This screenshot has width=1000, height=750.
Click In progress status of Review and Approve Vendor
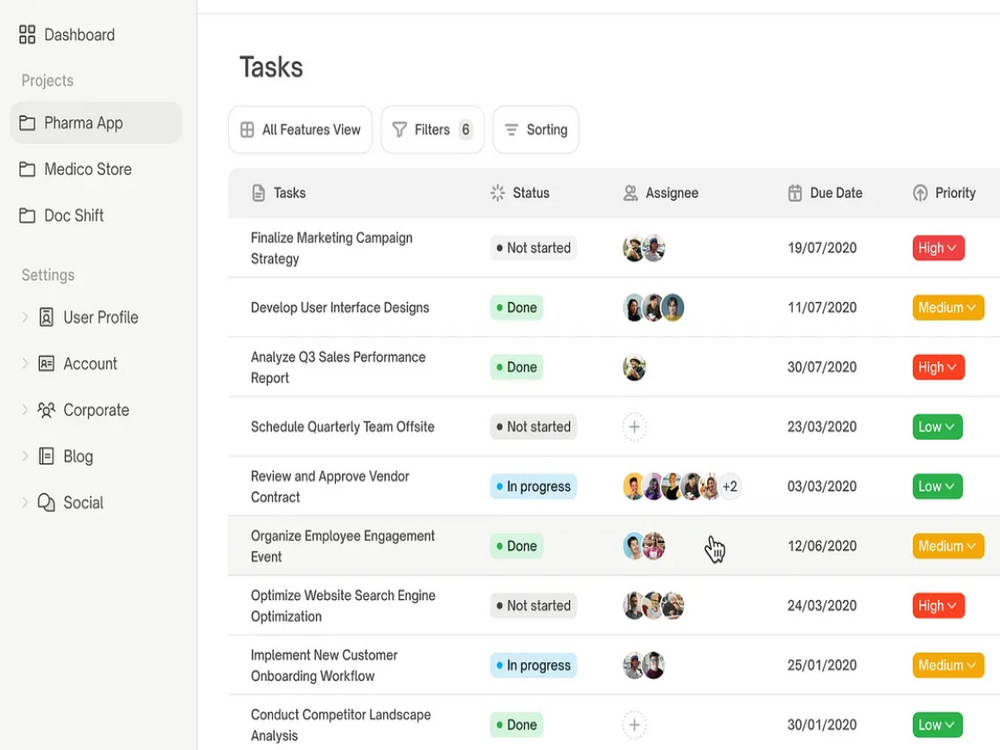coord(533,486)
